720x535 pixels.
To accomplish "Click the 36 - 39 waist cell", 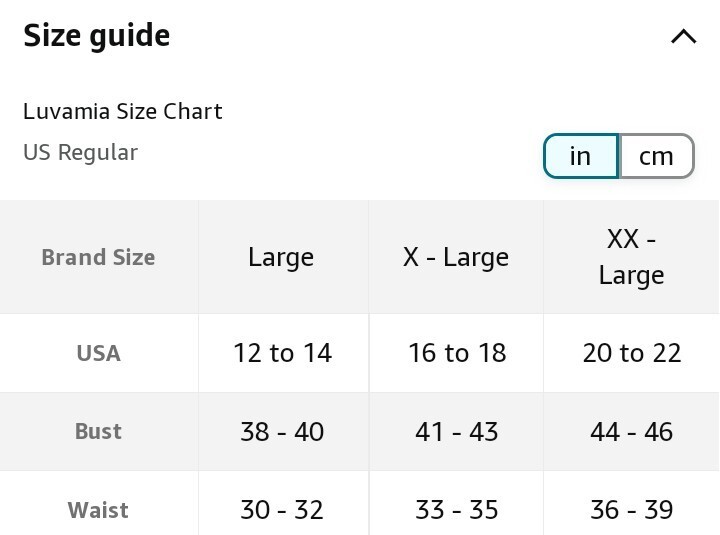I will pos(632,510).
